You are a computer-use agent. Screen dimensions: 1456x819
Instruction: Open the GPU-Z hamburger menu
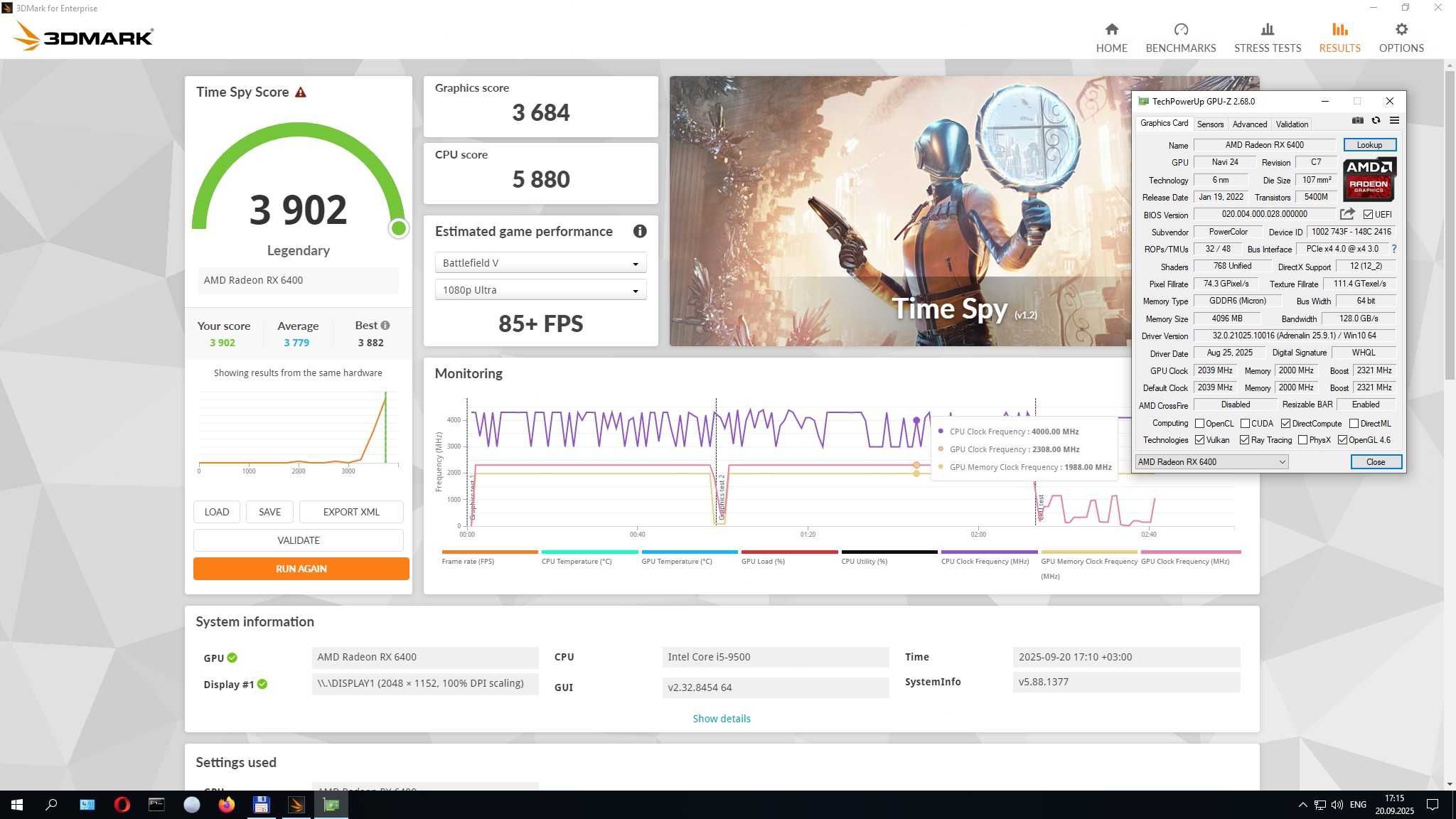coord(1394,121)
